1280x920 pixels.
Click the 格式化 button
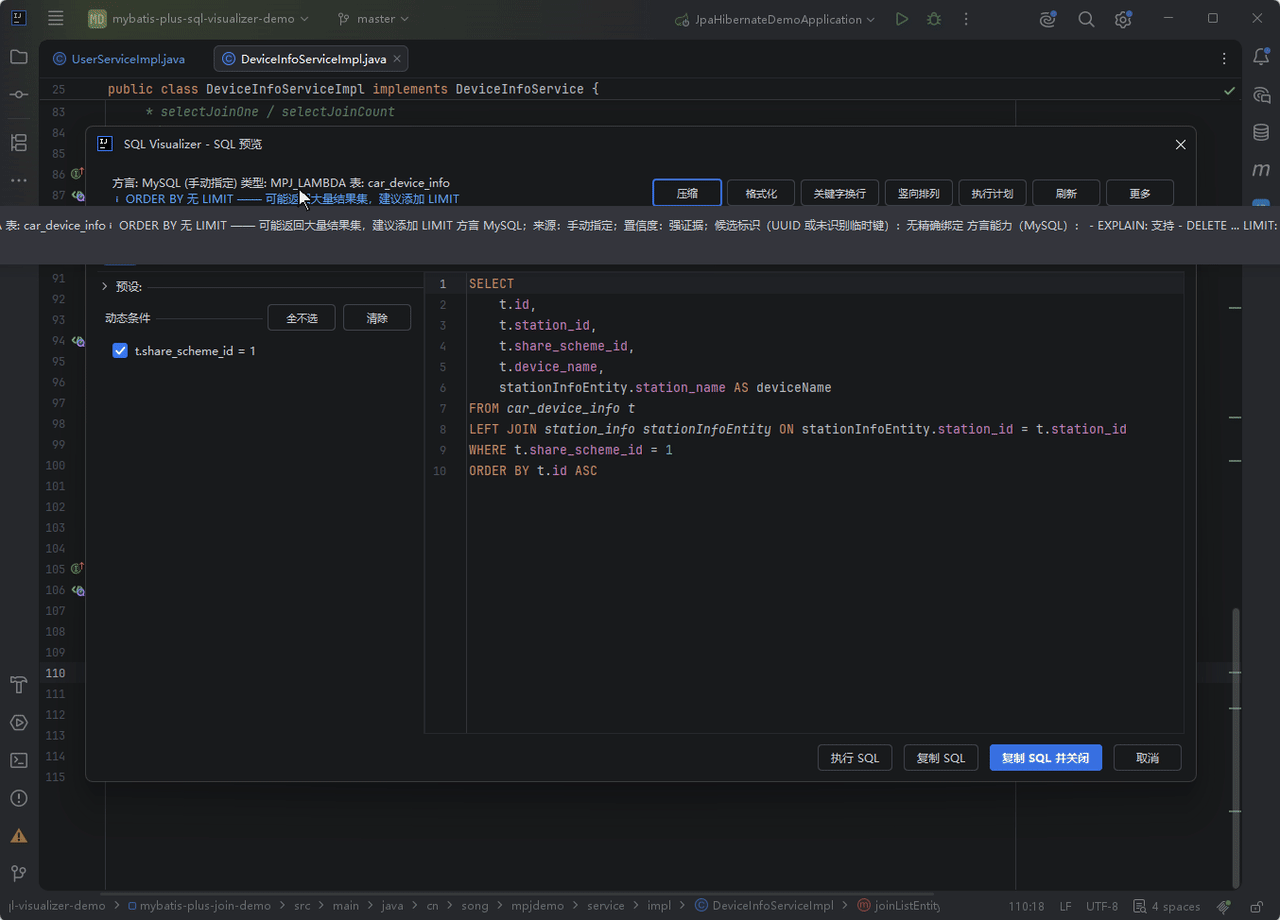761,193
